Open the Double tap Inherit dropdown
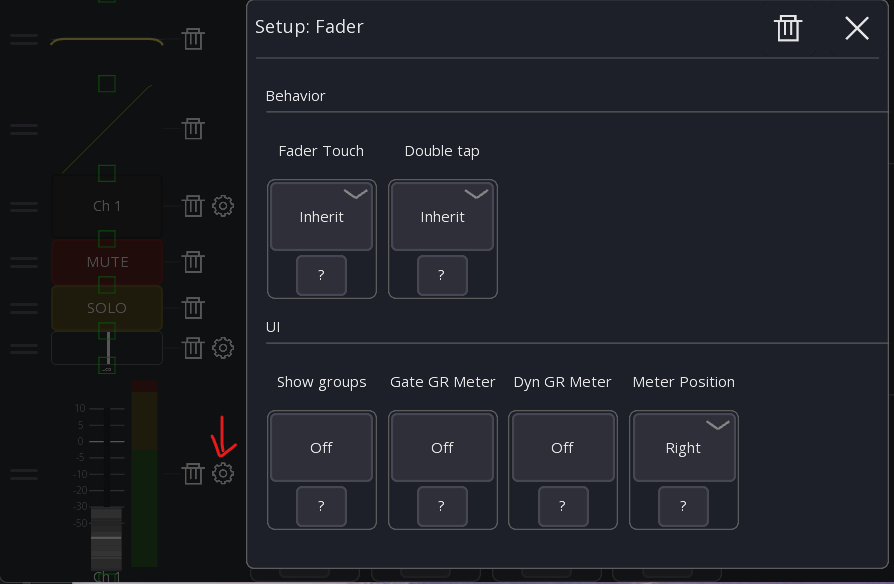The width and height of the screenshot is (894, 584). point(442,216)
